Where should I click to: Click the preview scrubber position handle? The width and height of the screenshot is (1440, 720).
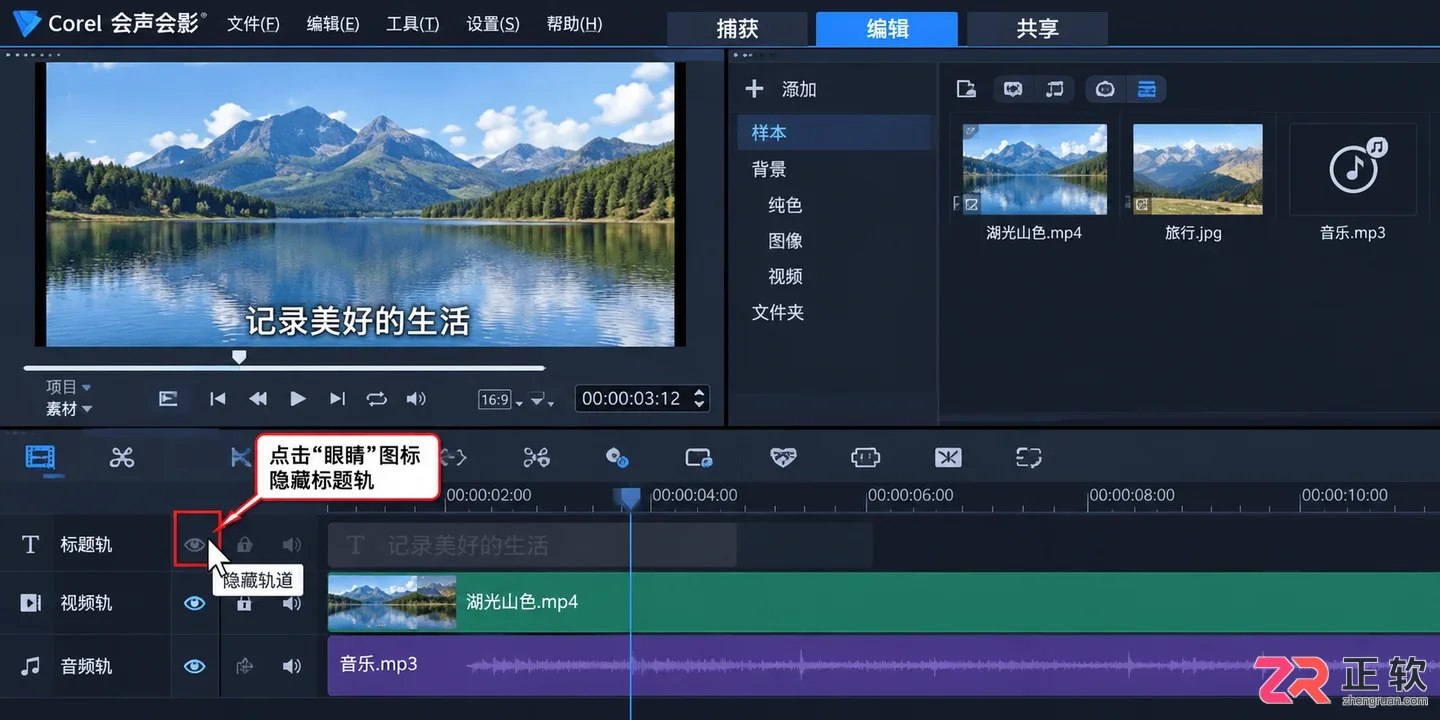coord(239,357)
